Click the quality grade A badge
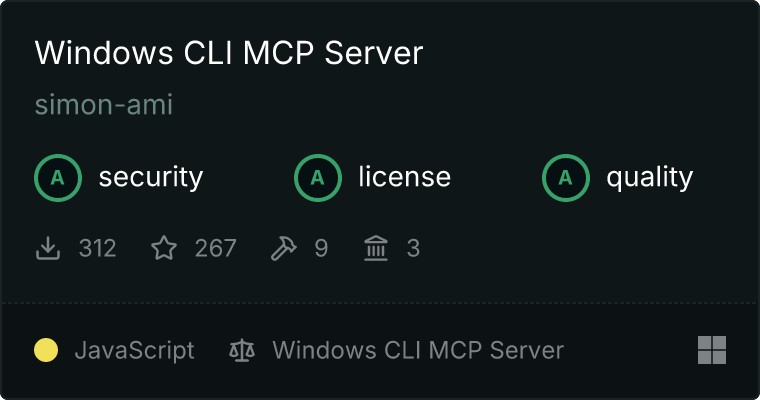Viewport: 760px width, 400px height. [566, 178]
